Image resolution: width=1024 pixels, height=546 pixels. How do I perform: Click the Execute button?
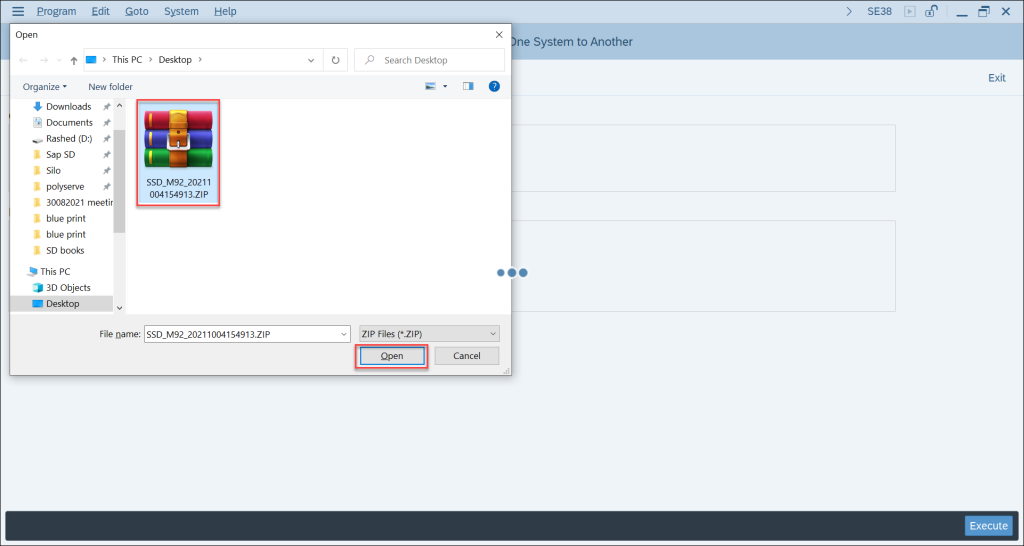tap(989, 526)
